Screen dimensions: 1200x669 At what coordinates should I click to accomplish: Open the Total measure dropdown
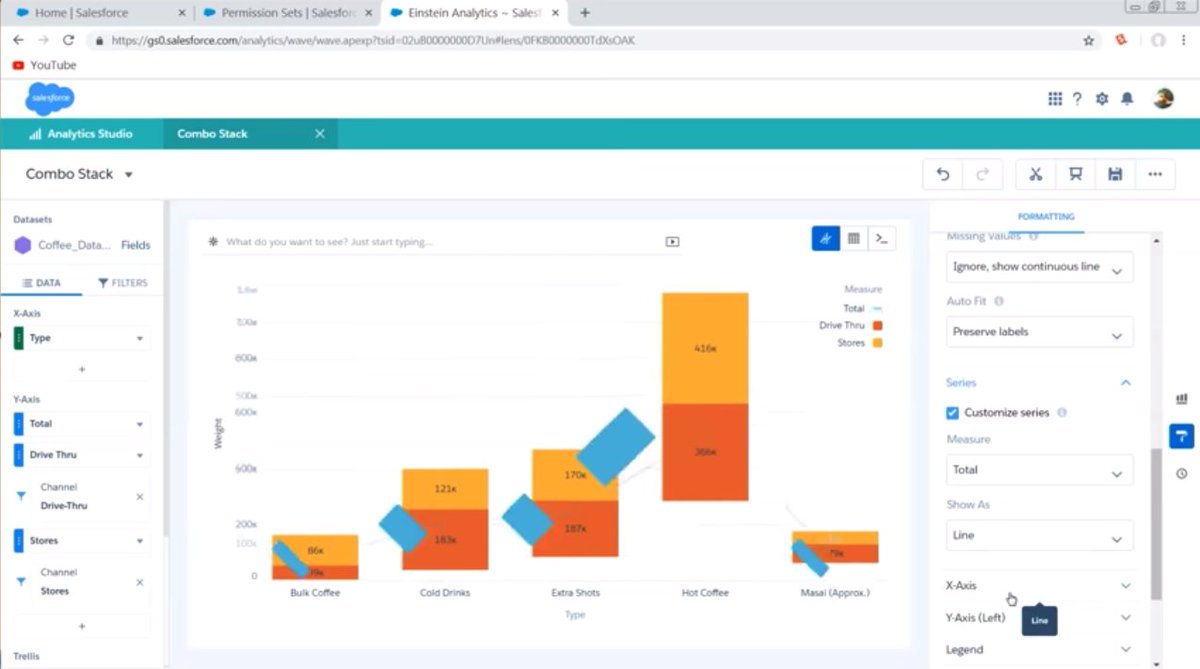click(x=140, y=424)
